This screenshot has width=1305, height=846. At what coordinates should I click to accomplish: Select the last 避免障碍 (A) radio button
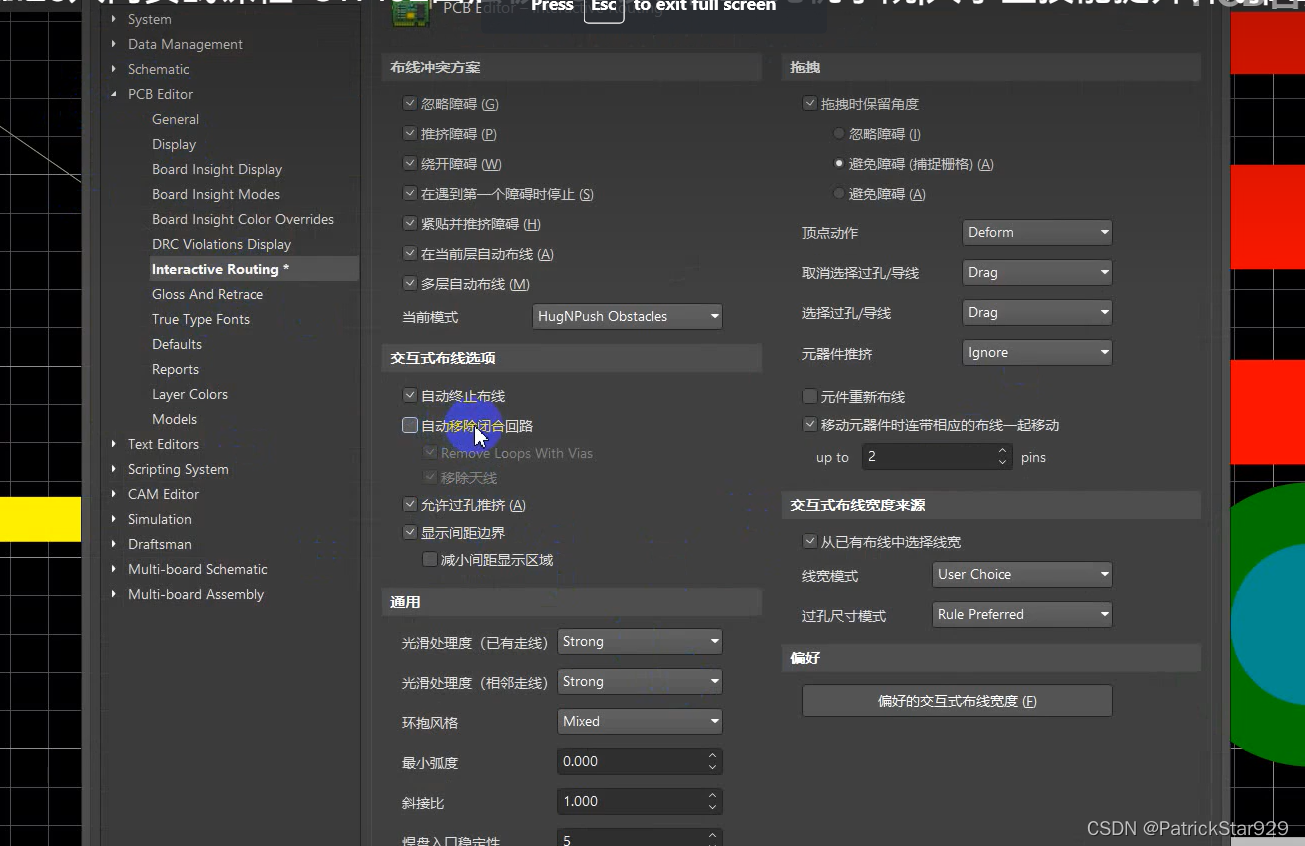tap(838, 193)
